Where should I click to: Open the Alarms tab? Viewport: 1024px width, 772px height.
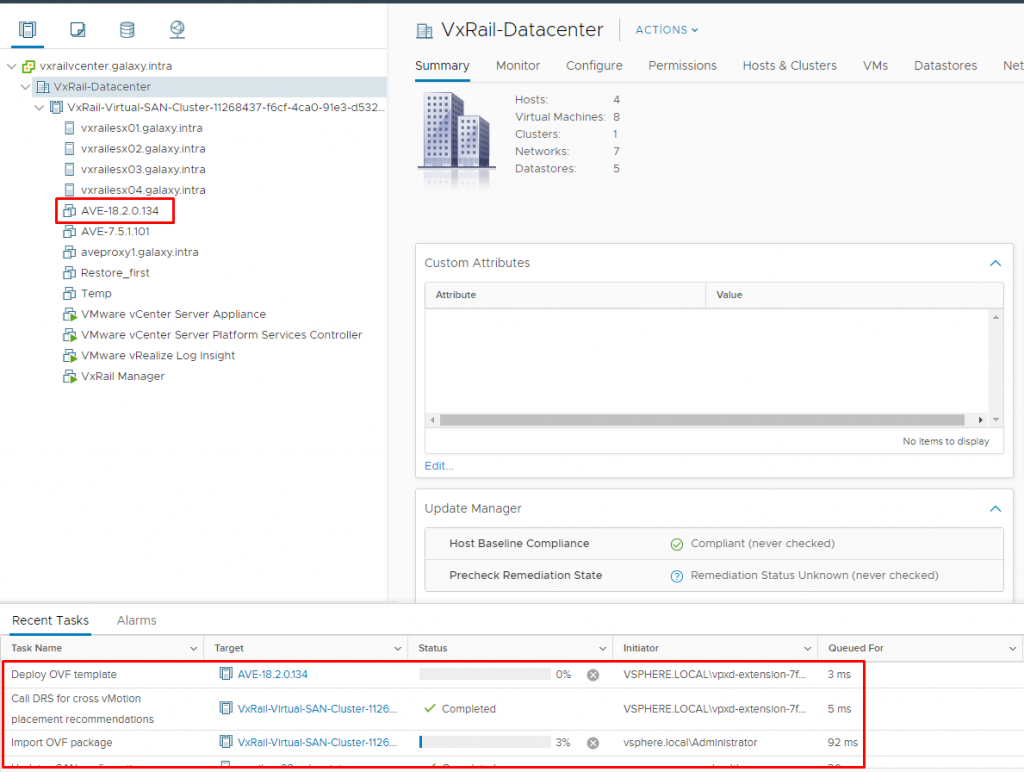tap(136, 620)
